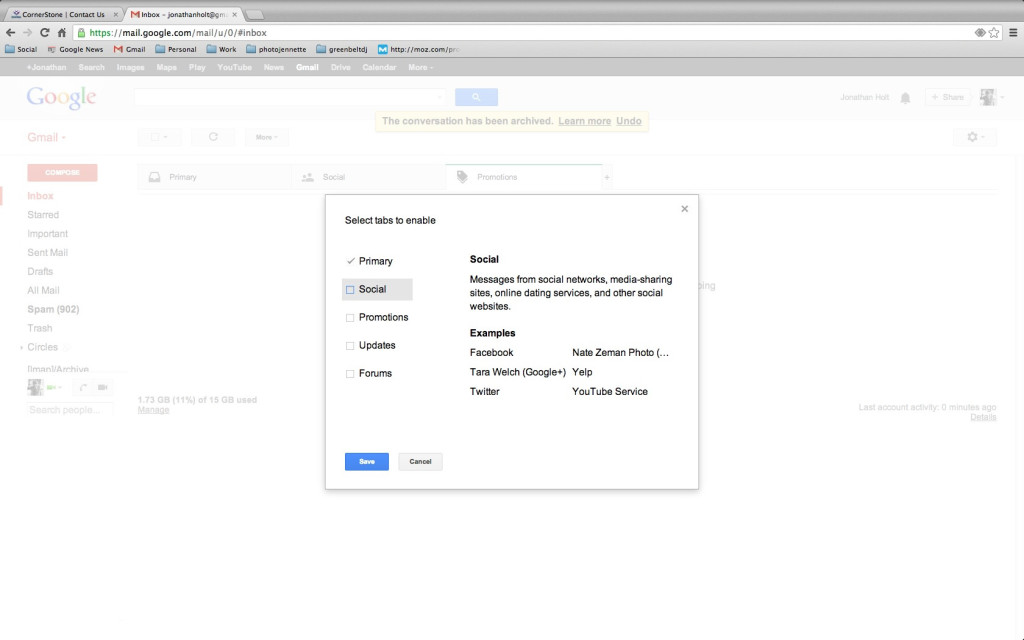
Task: Bookmark this page with the star
Action: (994, 33)
